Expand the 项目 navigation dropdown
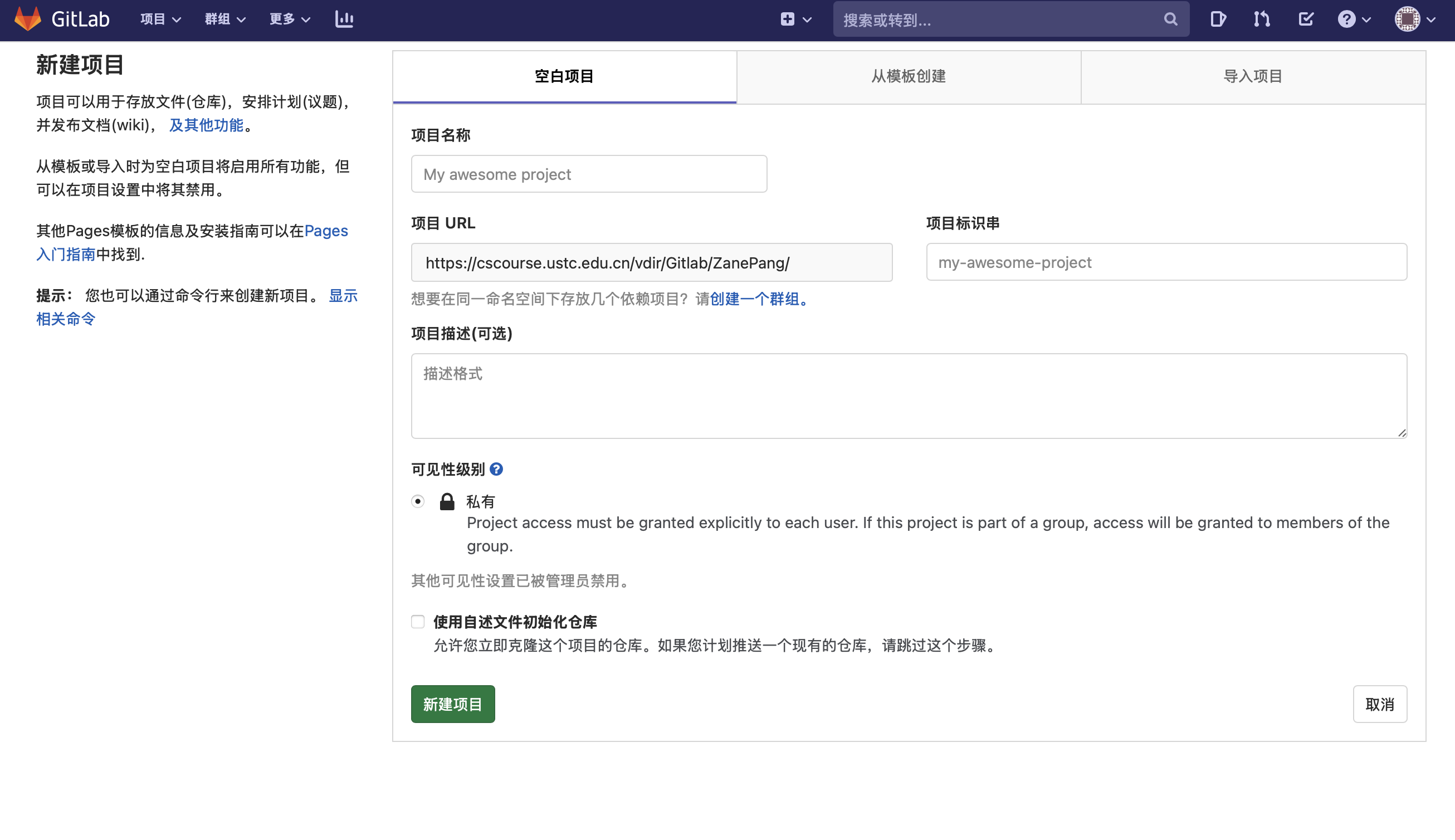Image resolution: width=1455 pixels, height=840 pixels. click(160, 19)
